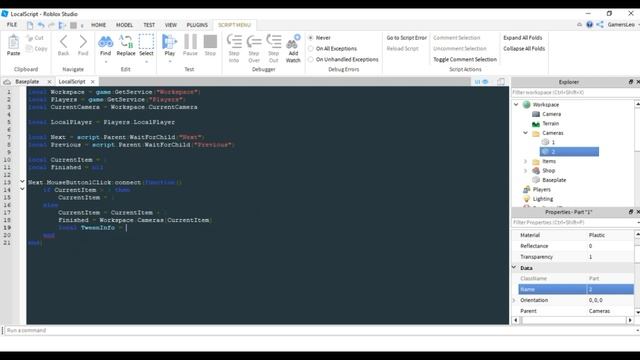The width and height of the screenshot is (640, 360).
Task: Collapse the code fold on line 13
Action: pyautogui.click(x=22, y=181)
